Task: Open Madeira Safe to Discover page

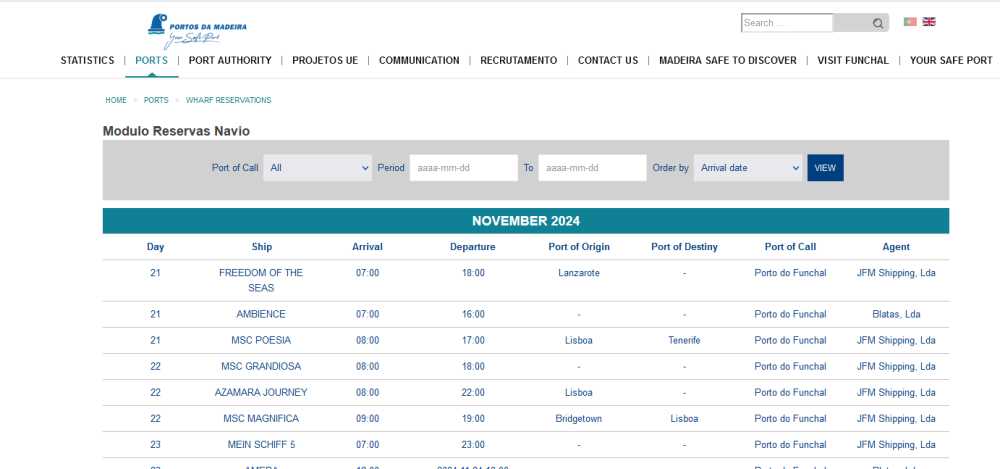Action: [x=728, y=61]
